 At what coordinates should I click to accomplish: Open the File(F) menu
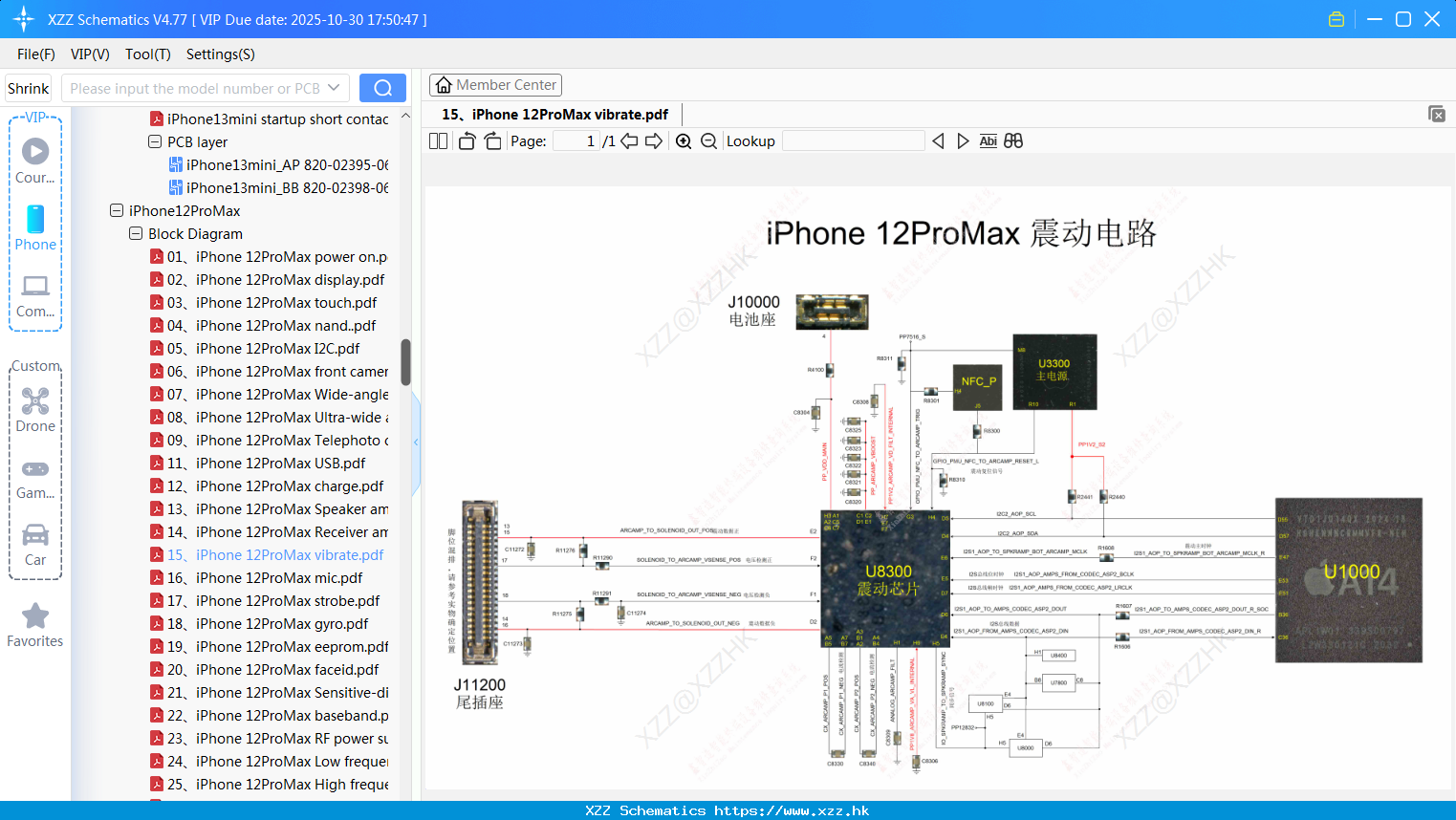(x=36, y=54)
